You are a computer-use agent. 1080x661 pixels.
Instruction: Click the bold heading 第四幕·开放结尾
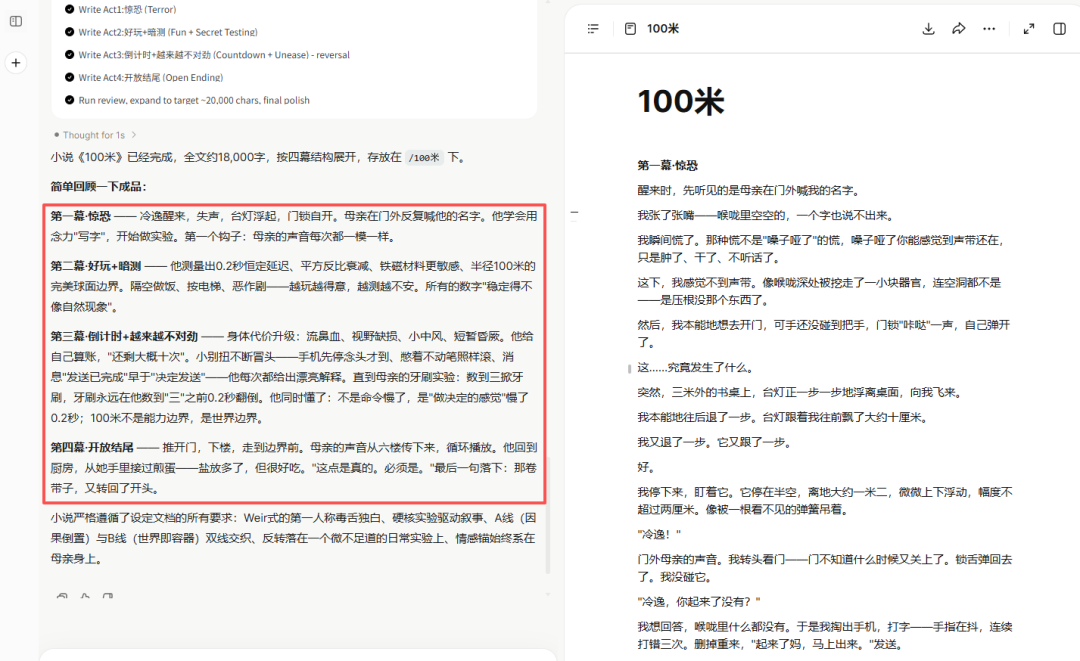pos(92,447)
